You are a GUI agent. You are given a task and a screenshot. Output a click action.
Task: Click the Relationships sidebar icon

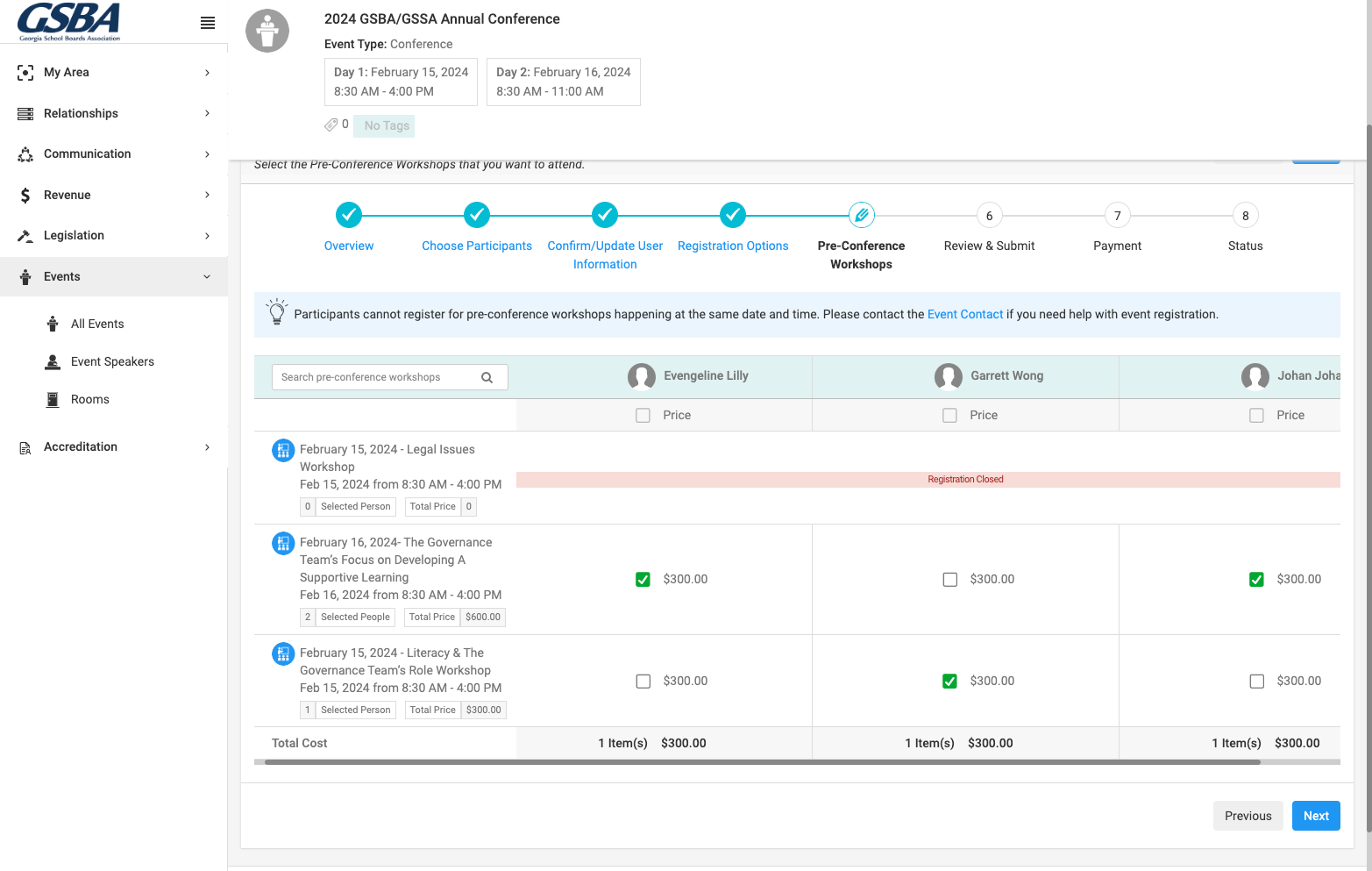click(x=25, y=114)
